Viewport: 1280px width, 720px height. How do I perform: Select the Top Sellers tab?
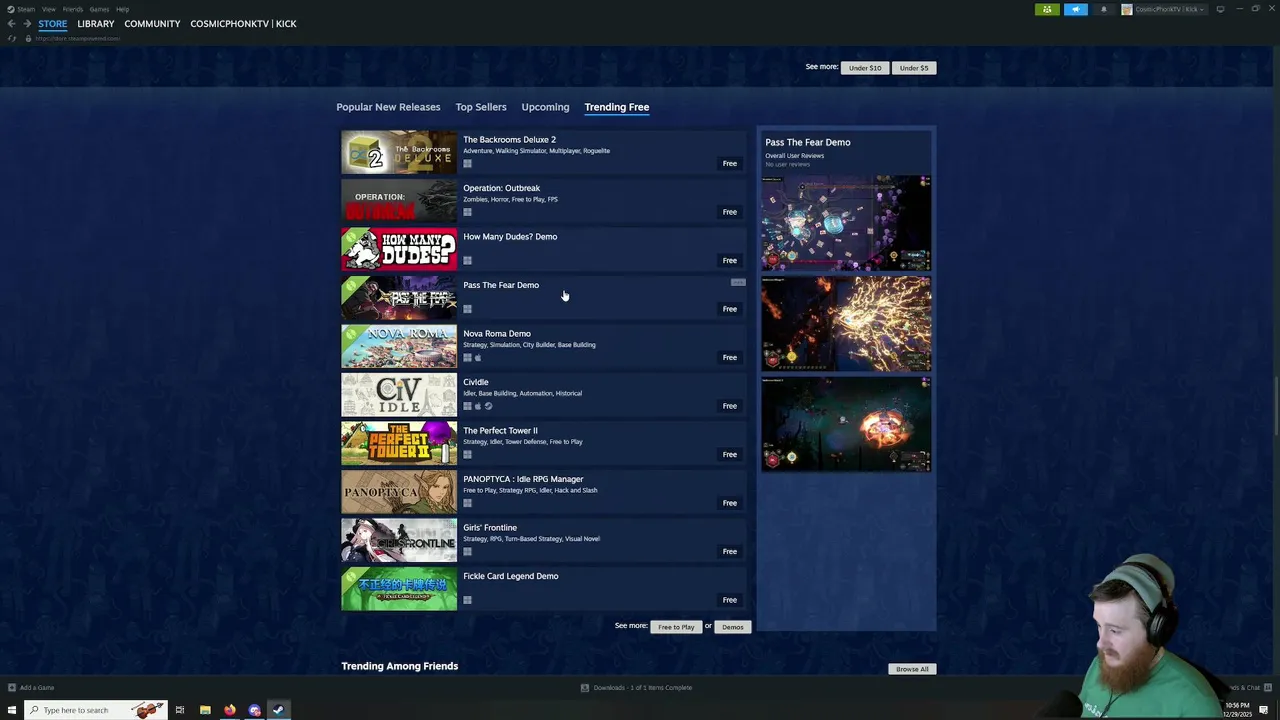(x=481, y=107)
